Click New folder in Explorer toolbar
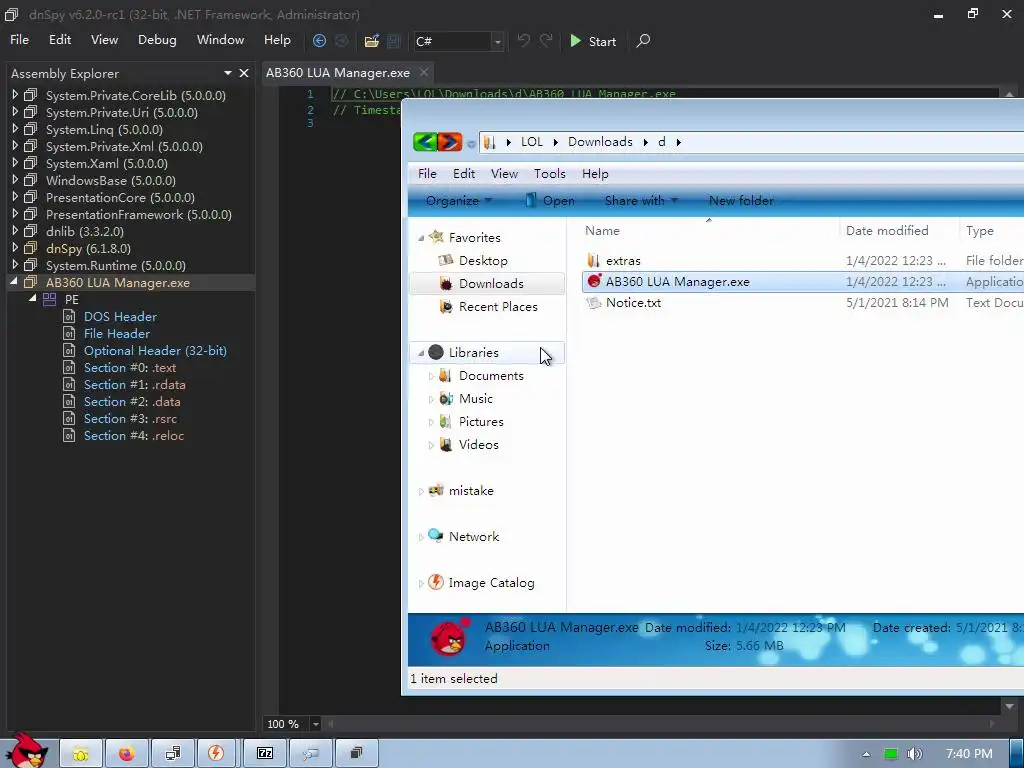 [x=741, y=200]
